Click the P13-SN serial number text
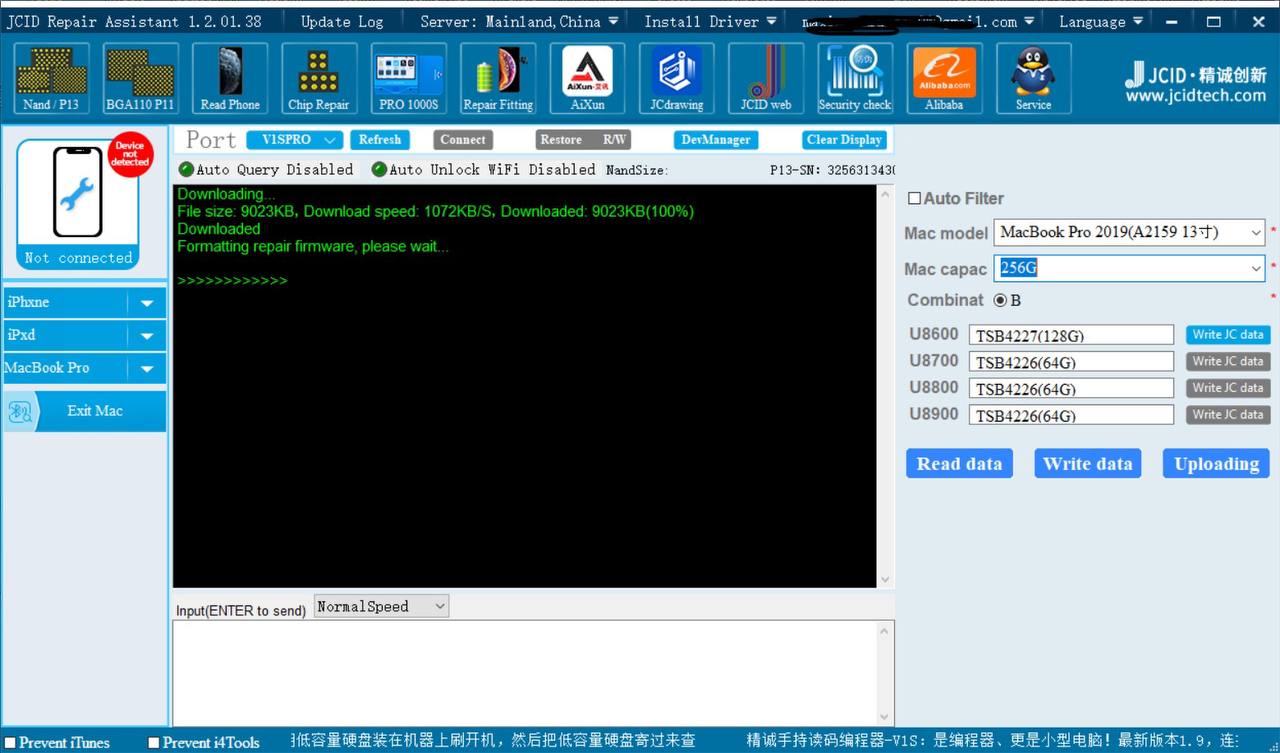Image resolution: width=1280 pixels, height=753 pixels. click(832, 170)
